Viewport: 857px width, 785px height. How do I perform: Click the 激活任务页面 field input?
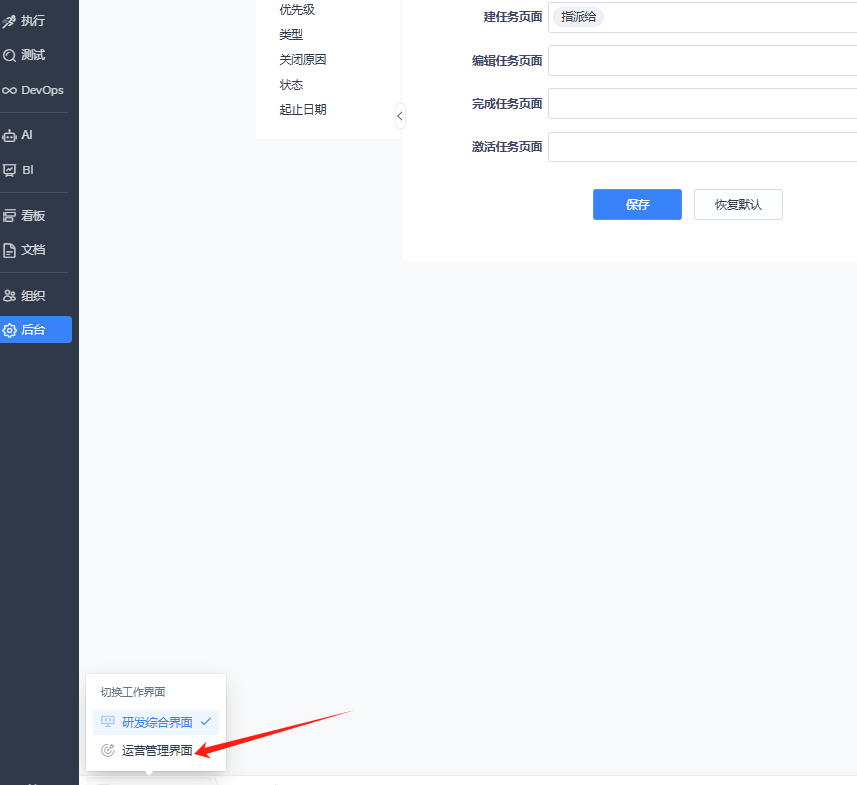tap(702, 147)
